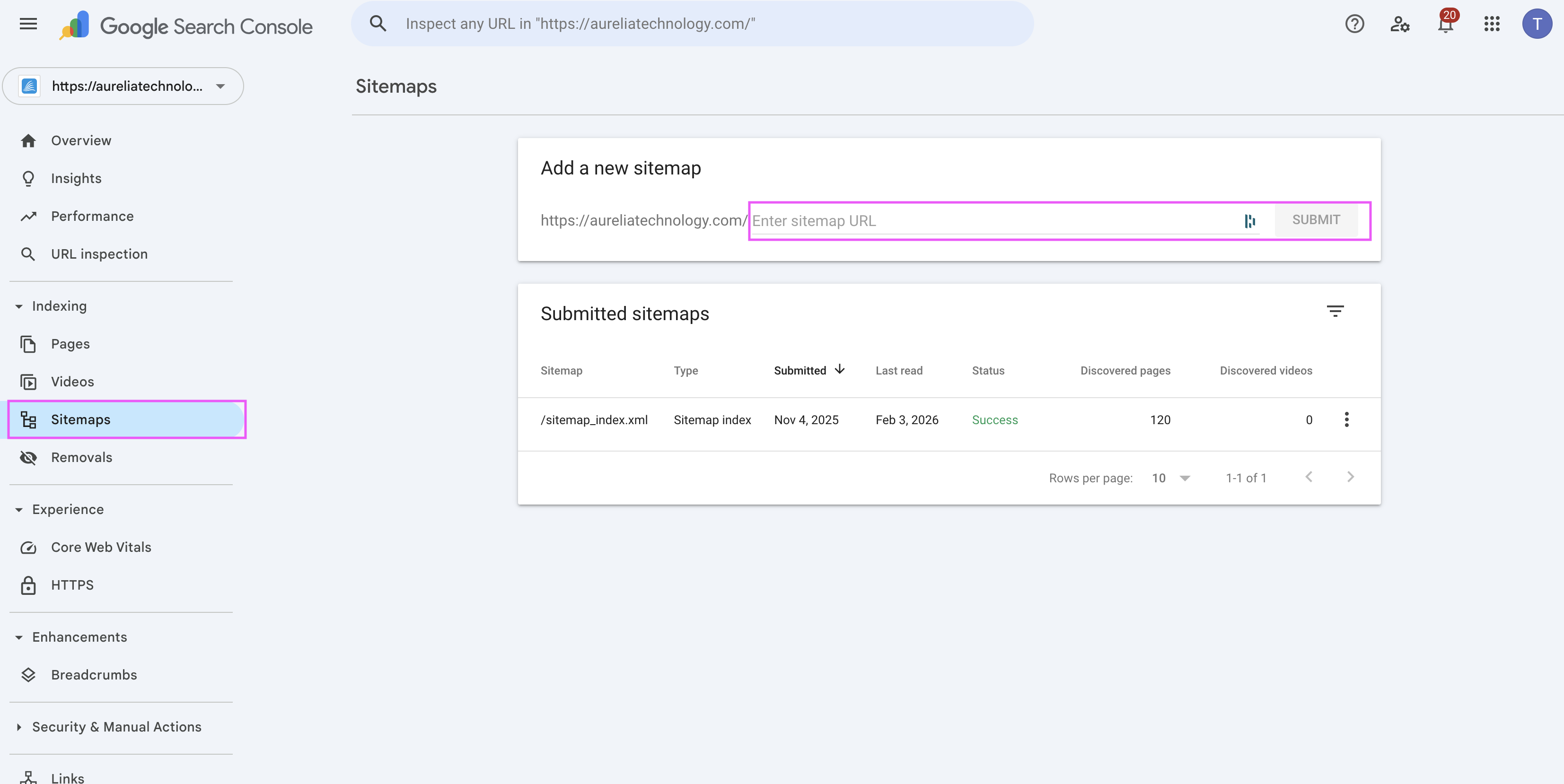Select the URL inspection magnifier icon
The height and width of the screenshot is (784, 1564).
coord(28,253)
